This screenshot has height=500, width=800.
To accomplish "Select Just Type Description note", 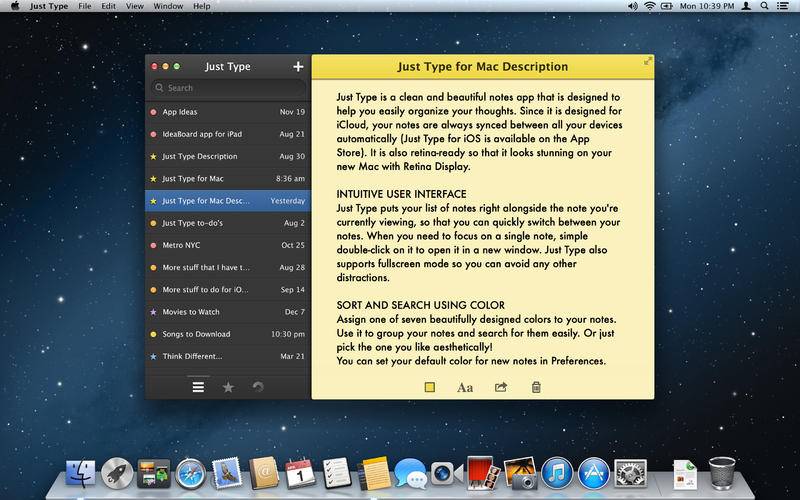I will point(228,156).
